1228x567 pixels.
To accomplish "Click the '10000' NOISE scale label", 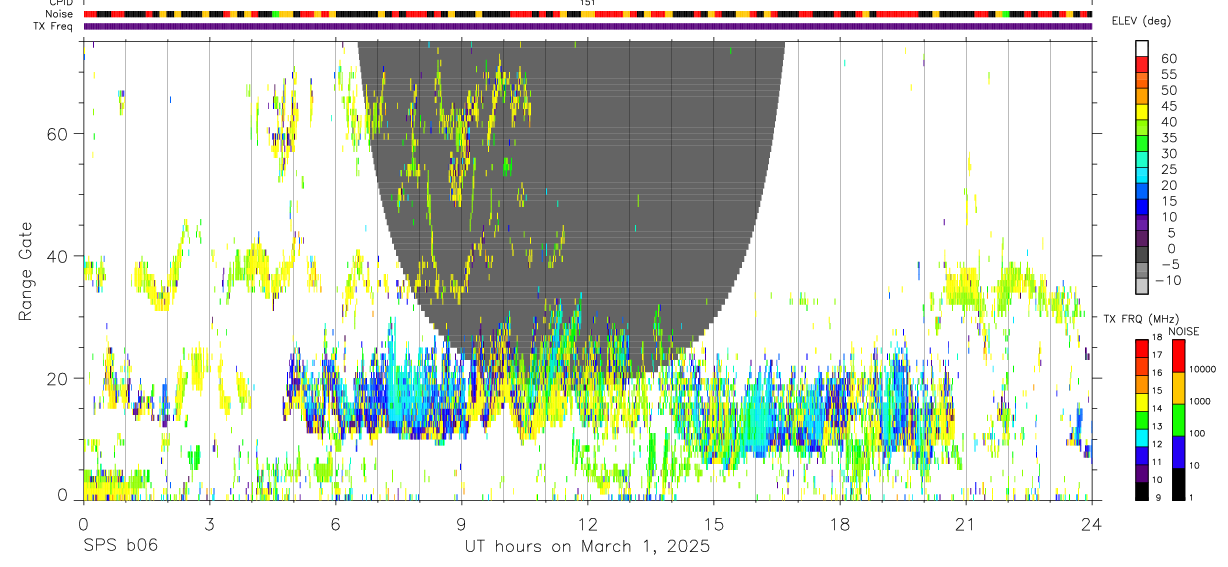I will coord(1201,369).
